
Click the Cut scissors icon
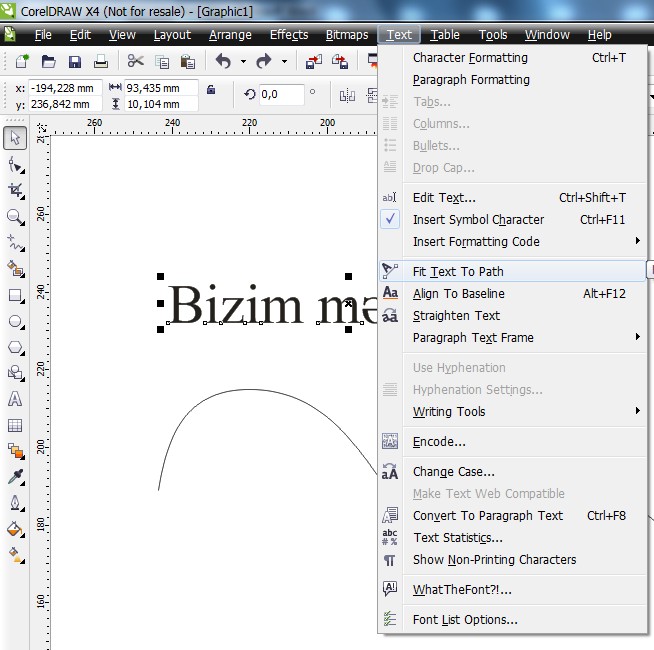tap(136, 61)
